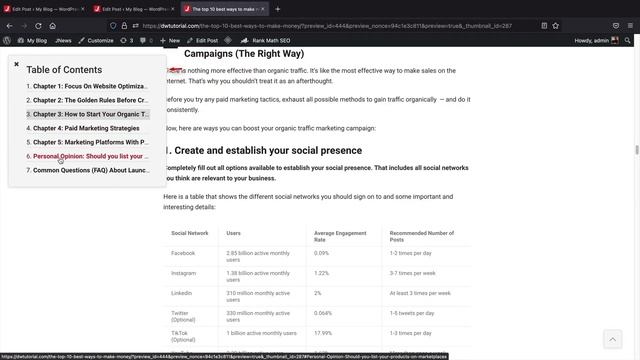Switch to the second Edit Post tab

133,9
